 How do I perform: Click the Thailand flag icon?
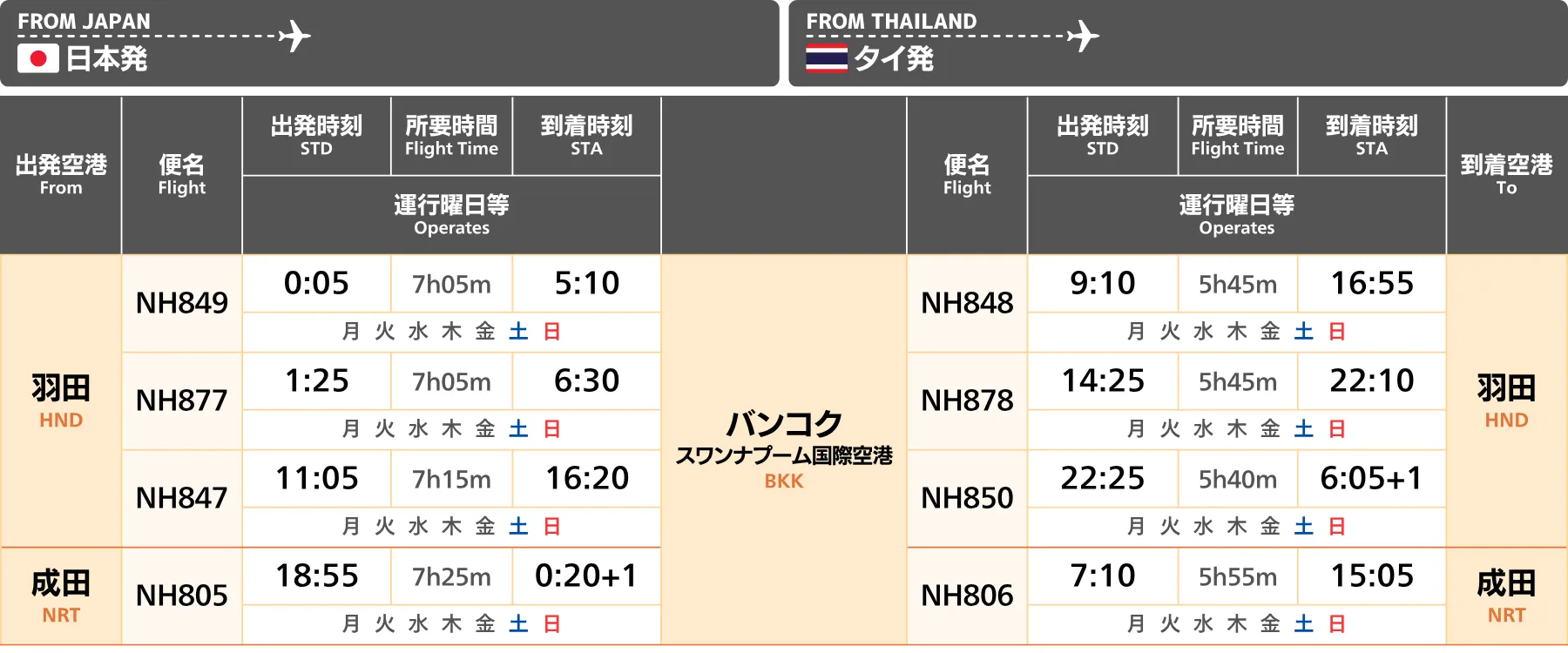click(x=826, y=58)
